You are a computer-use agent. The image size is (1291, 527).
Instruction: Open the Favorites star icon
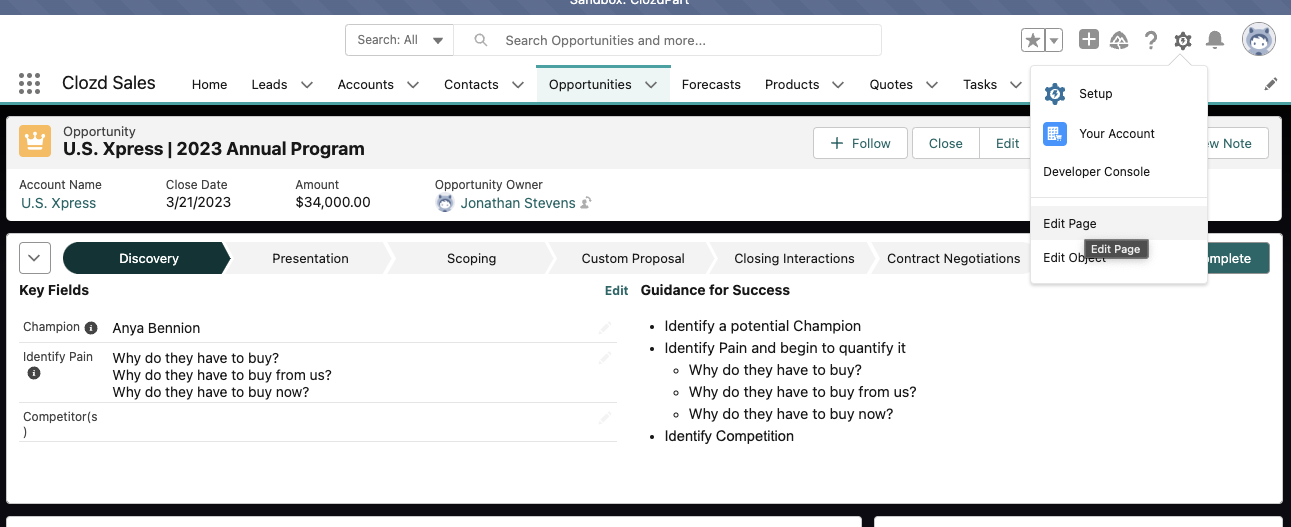[x=1032, y=40]
